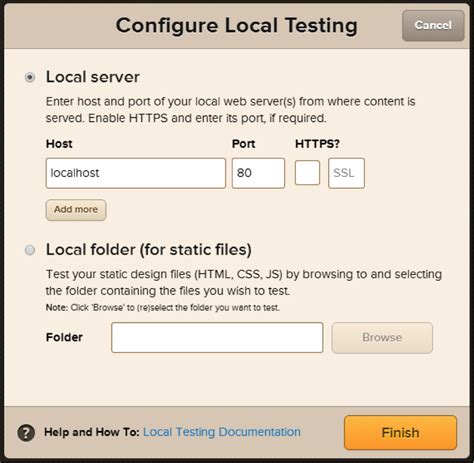The height and width of the screenshot is (463, 474).
Task: Click the Folder label
Action: pos(64,337)
